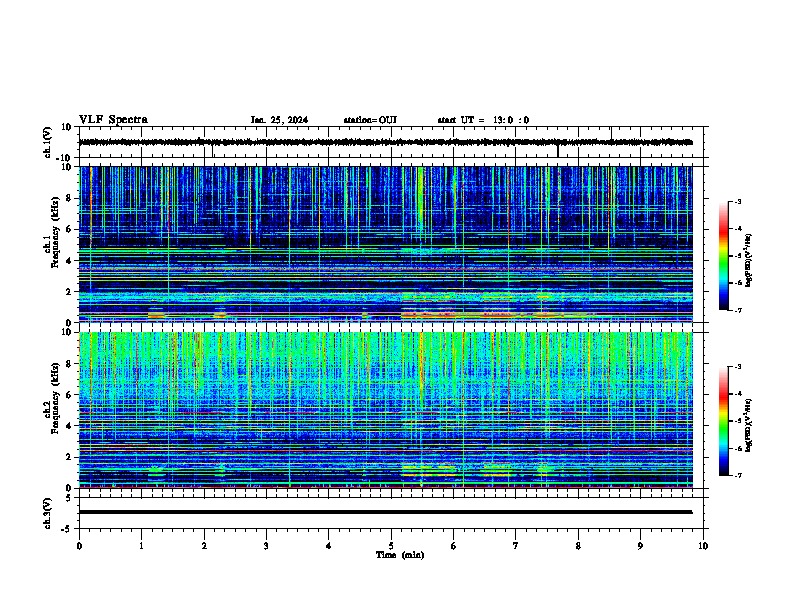Click the ch.1 voltage waveform trace panel
792x612 pixels.
point(391,142)
